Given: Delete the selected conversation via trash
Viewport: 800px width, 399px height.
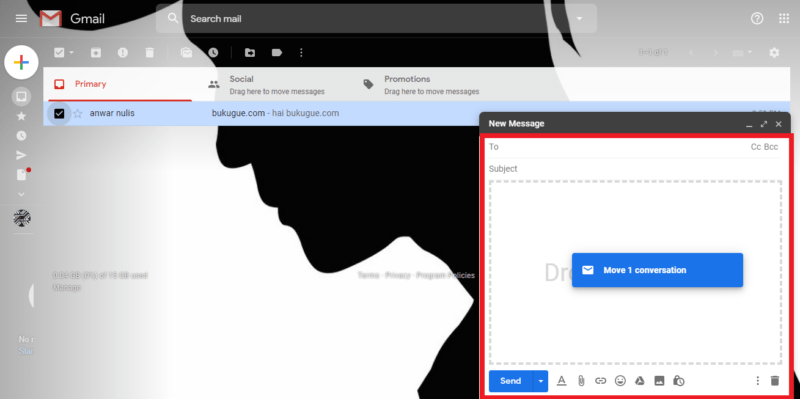Looking at the screenshot, I should [149, 53].
